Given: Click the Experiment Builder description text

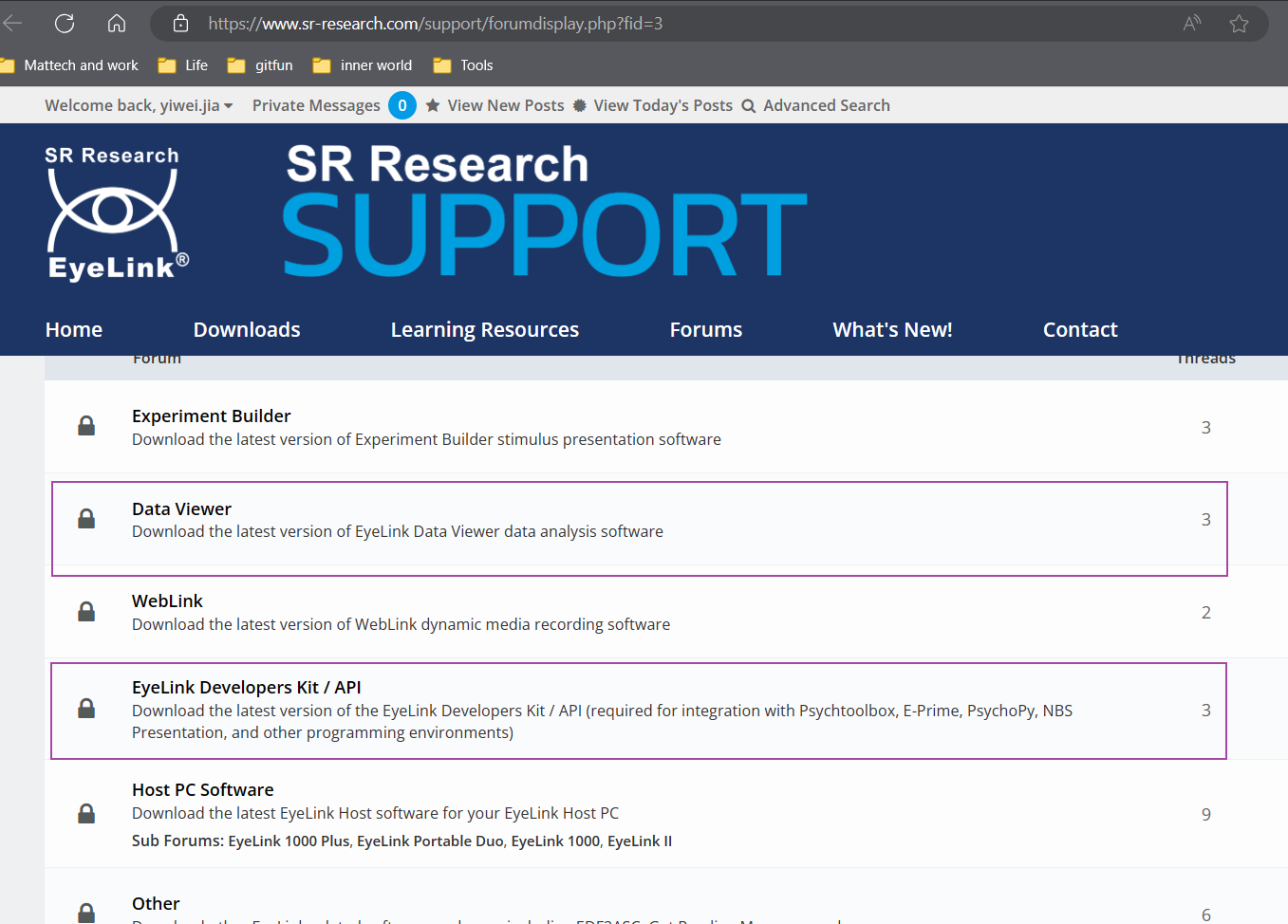Looking at the screenshot, I should (x=426, y=439).
